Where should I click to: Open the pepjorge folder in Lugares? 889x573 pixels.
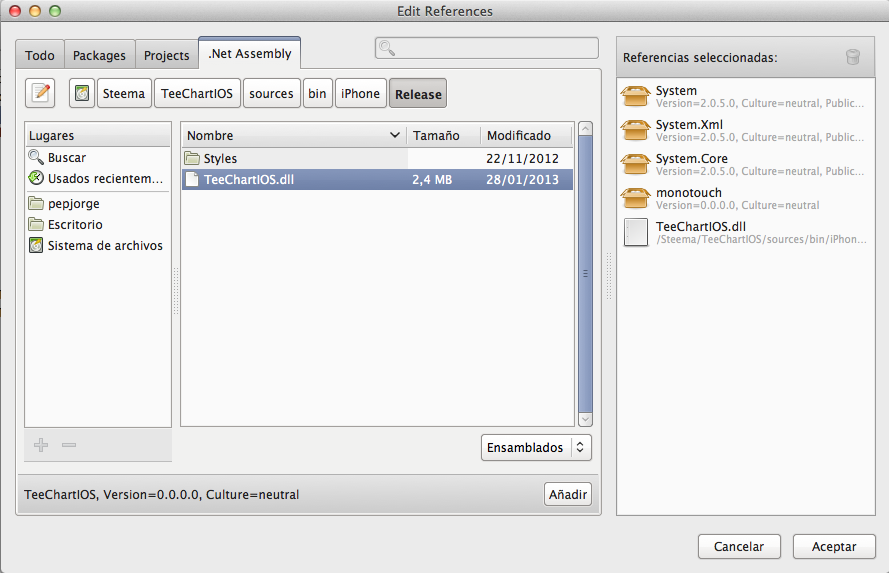(98, 203)
